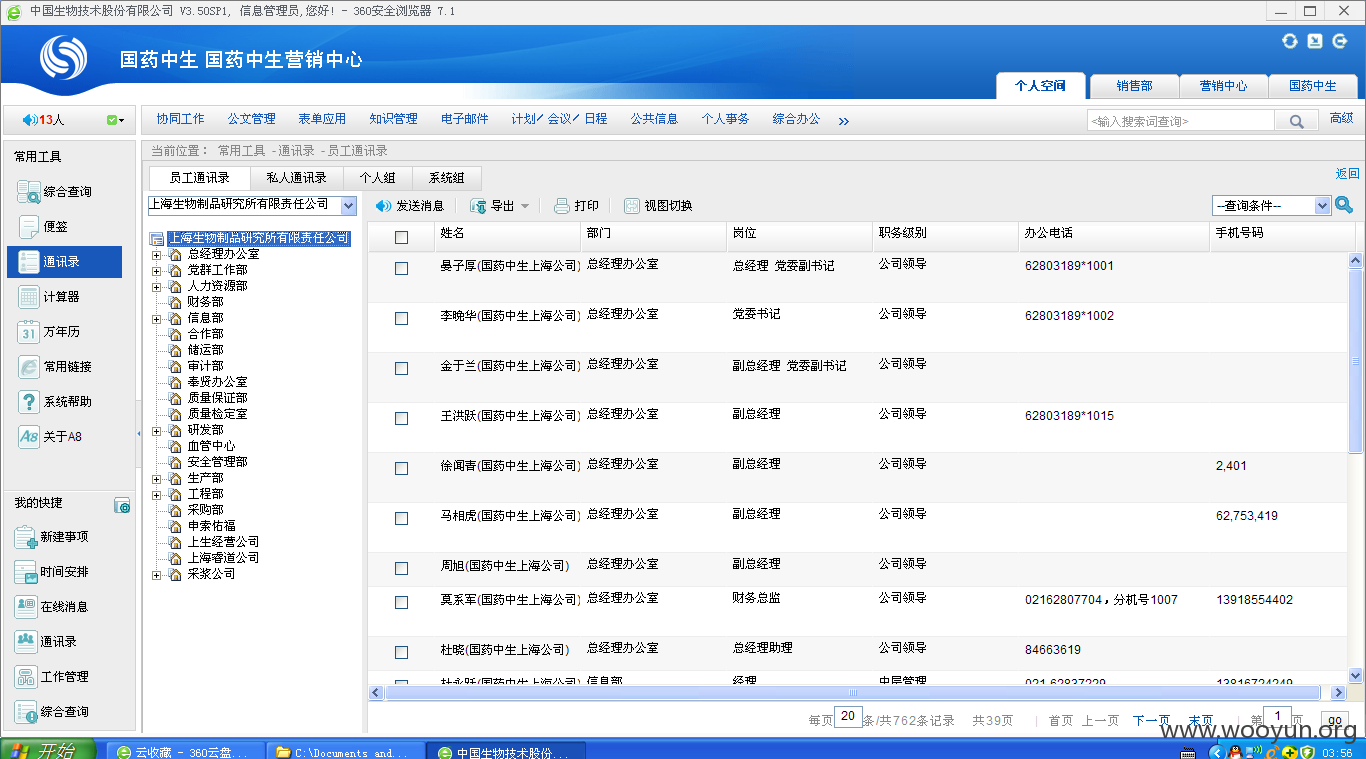Click the 13人 online users indicator
Screen dimensions: 1366x759
point(44,120)
